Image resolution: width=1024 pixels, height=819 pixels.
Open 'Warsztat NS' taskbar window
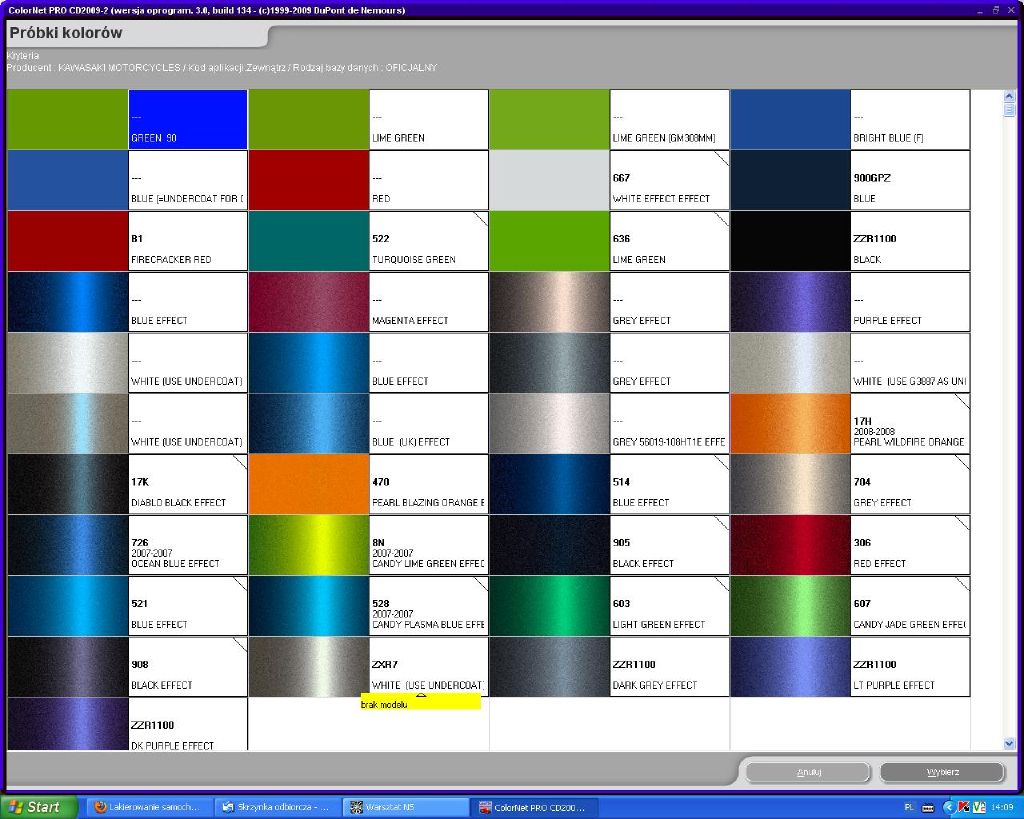click(404, 807)
